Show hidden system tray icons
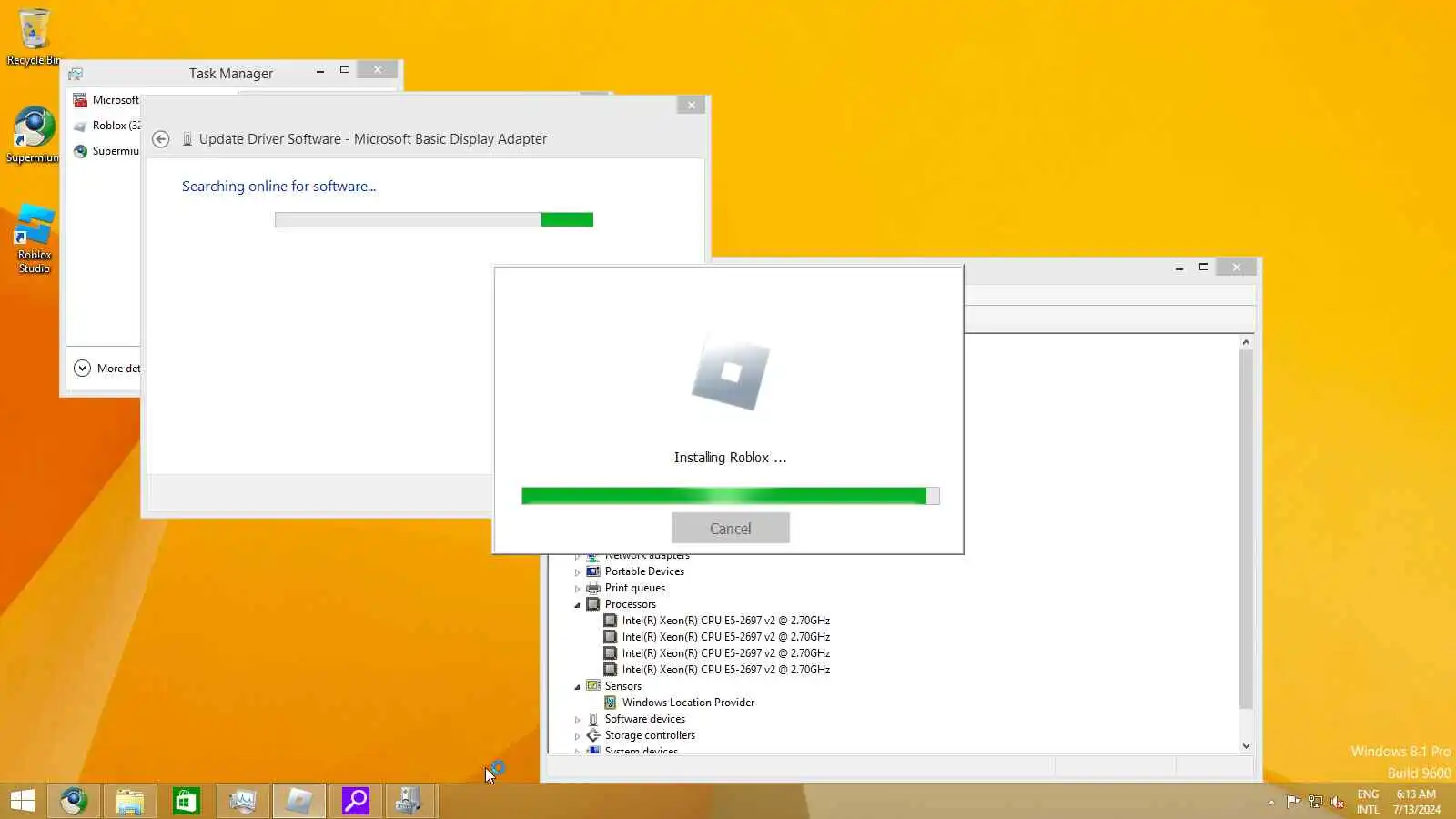 1271,802
